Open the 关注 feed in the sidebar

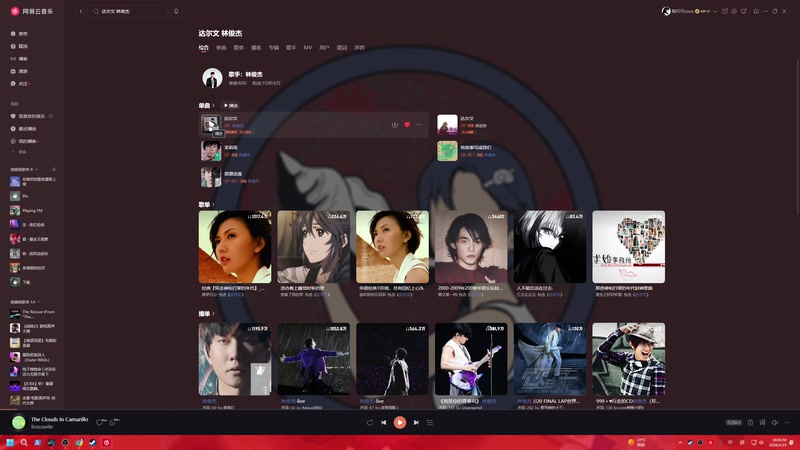coord(20,84)
